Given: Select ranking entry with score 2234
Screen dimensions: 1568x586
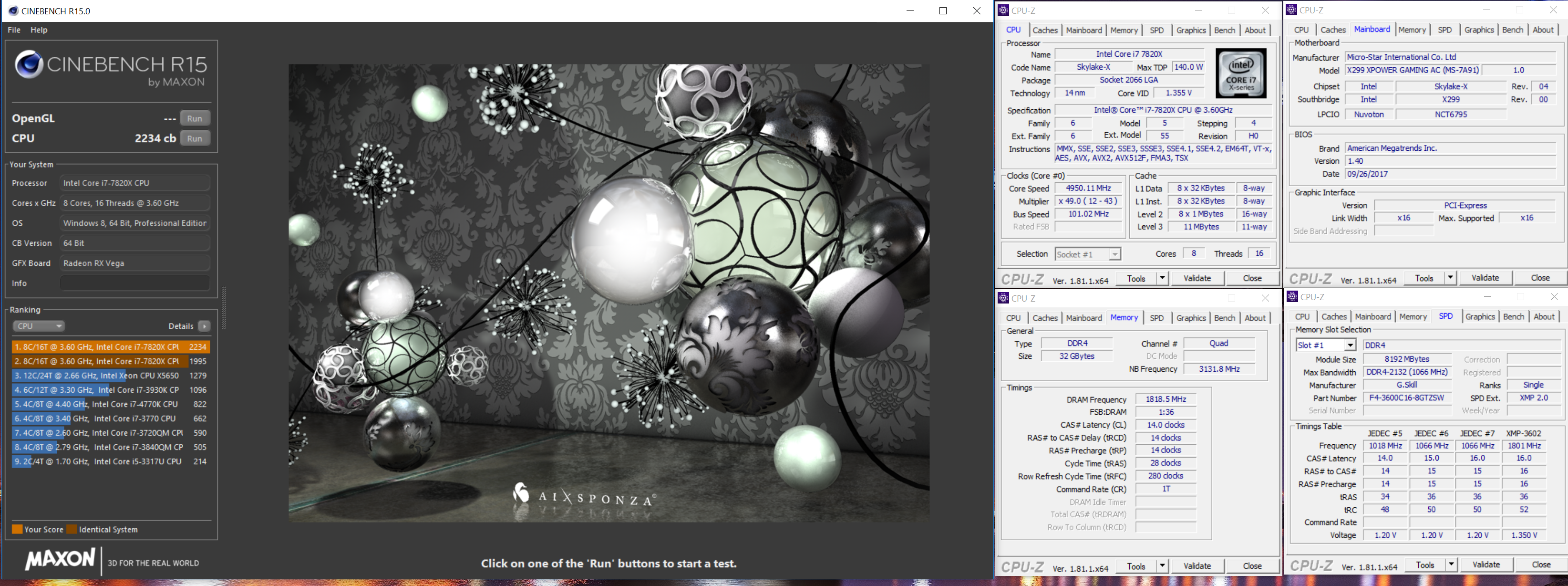Looking at the screenshot, I should tap(110, 346).
